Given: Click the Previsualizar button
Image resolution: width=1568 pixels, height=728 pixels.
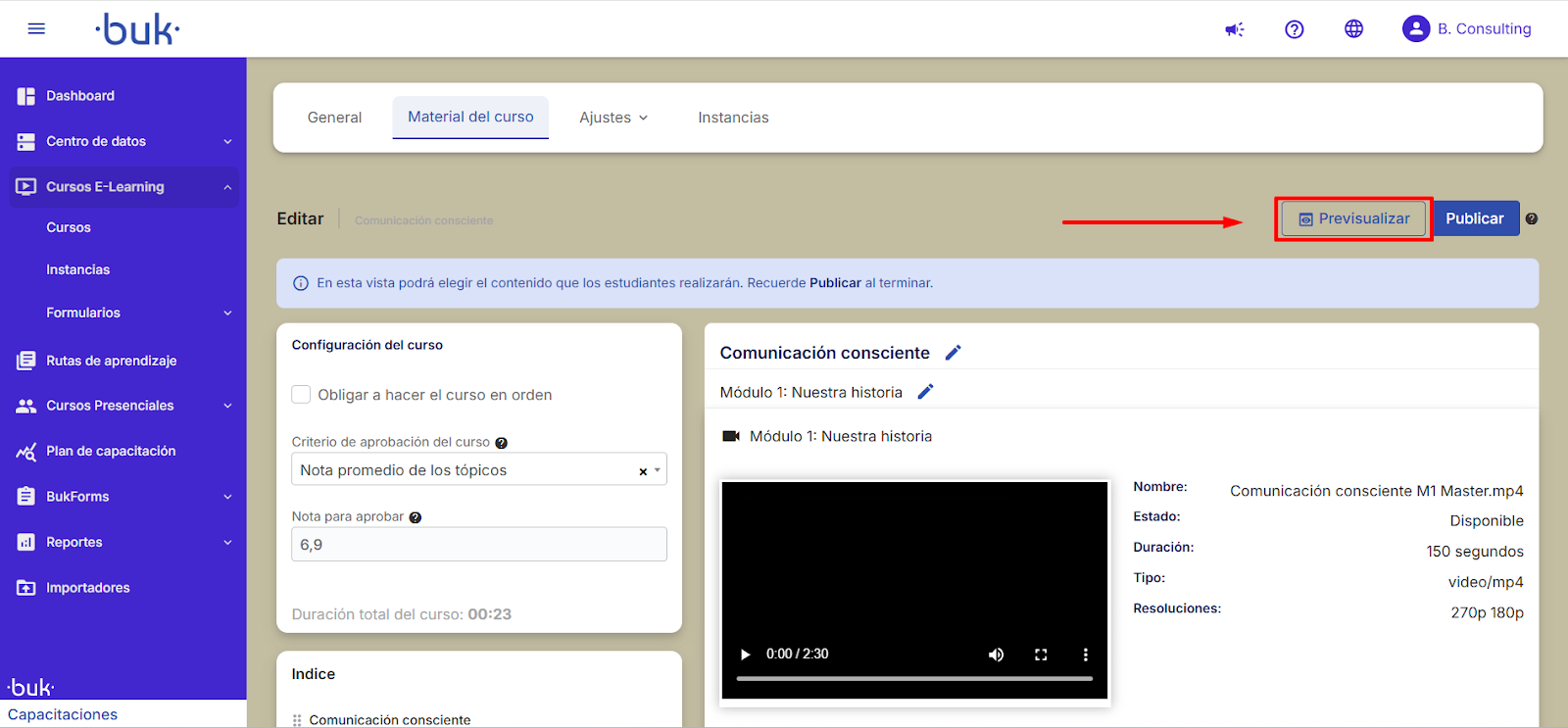Looking at the screenshot, I should coord(1353,218).
